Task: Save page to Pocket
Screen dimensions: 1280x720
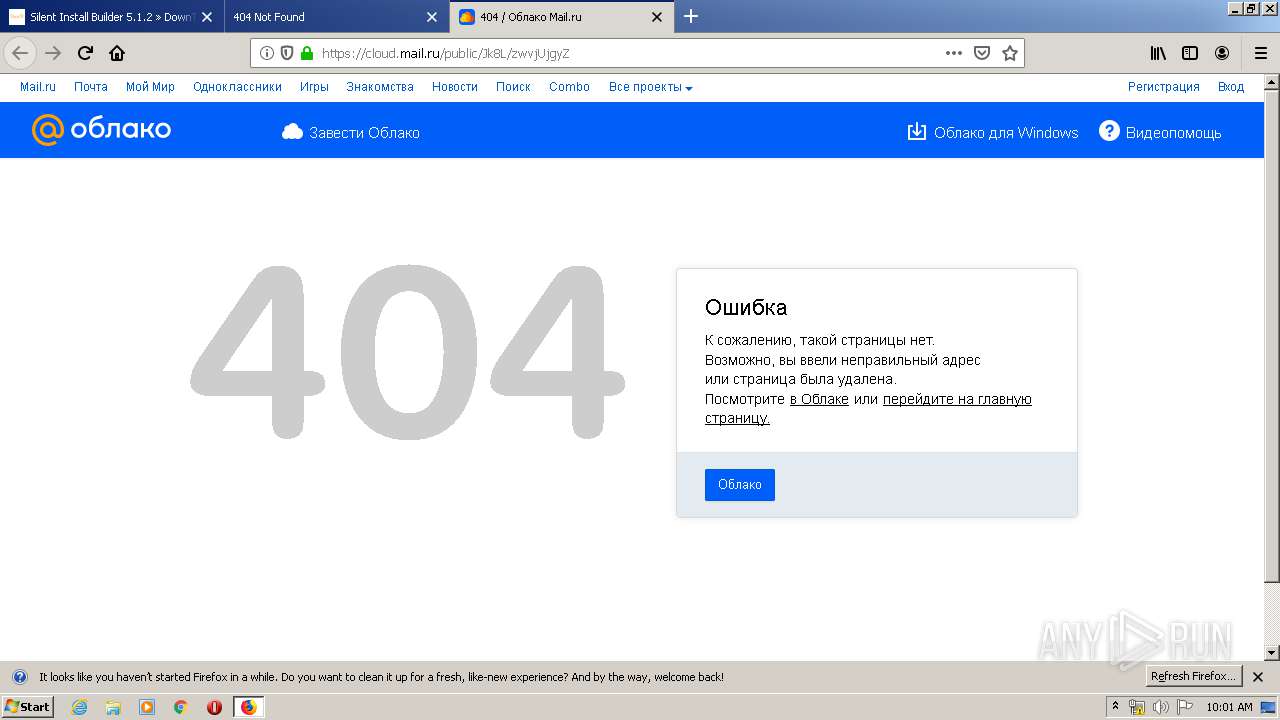Action: tap(982, 53)
